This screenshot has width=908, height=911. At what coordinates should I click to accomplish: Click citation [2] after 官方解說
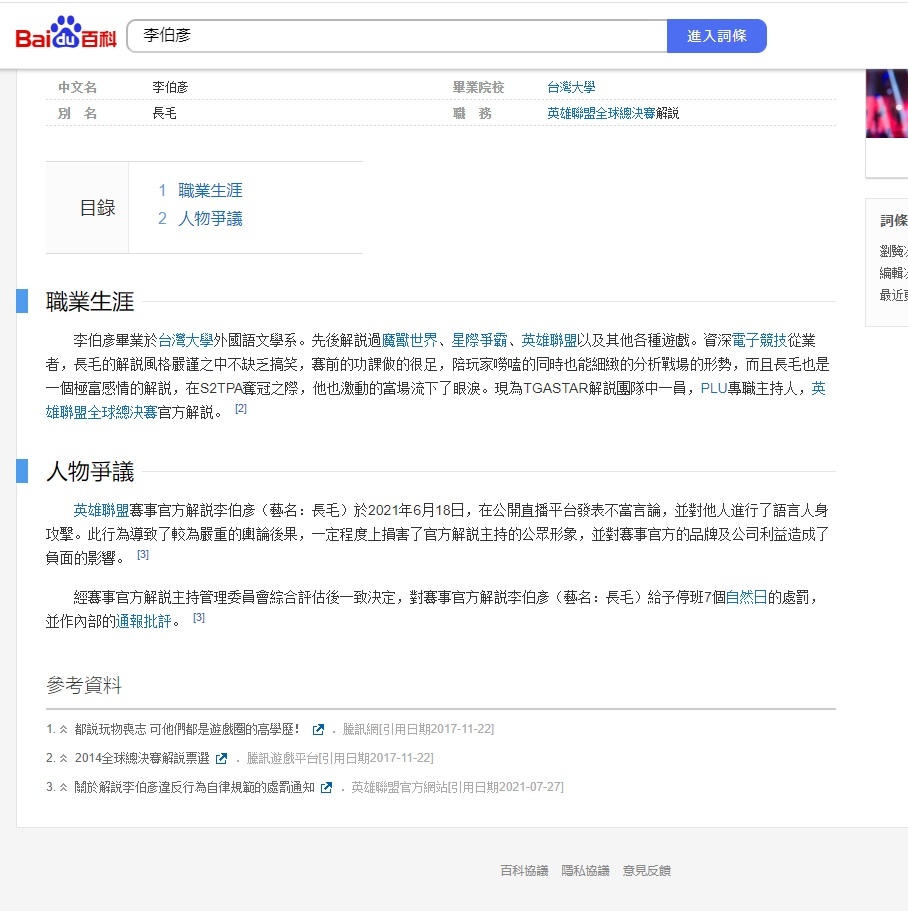tap(241, 409)
